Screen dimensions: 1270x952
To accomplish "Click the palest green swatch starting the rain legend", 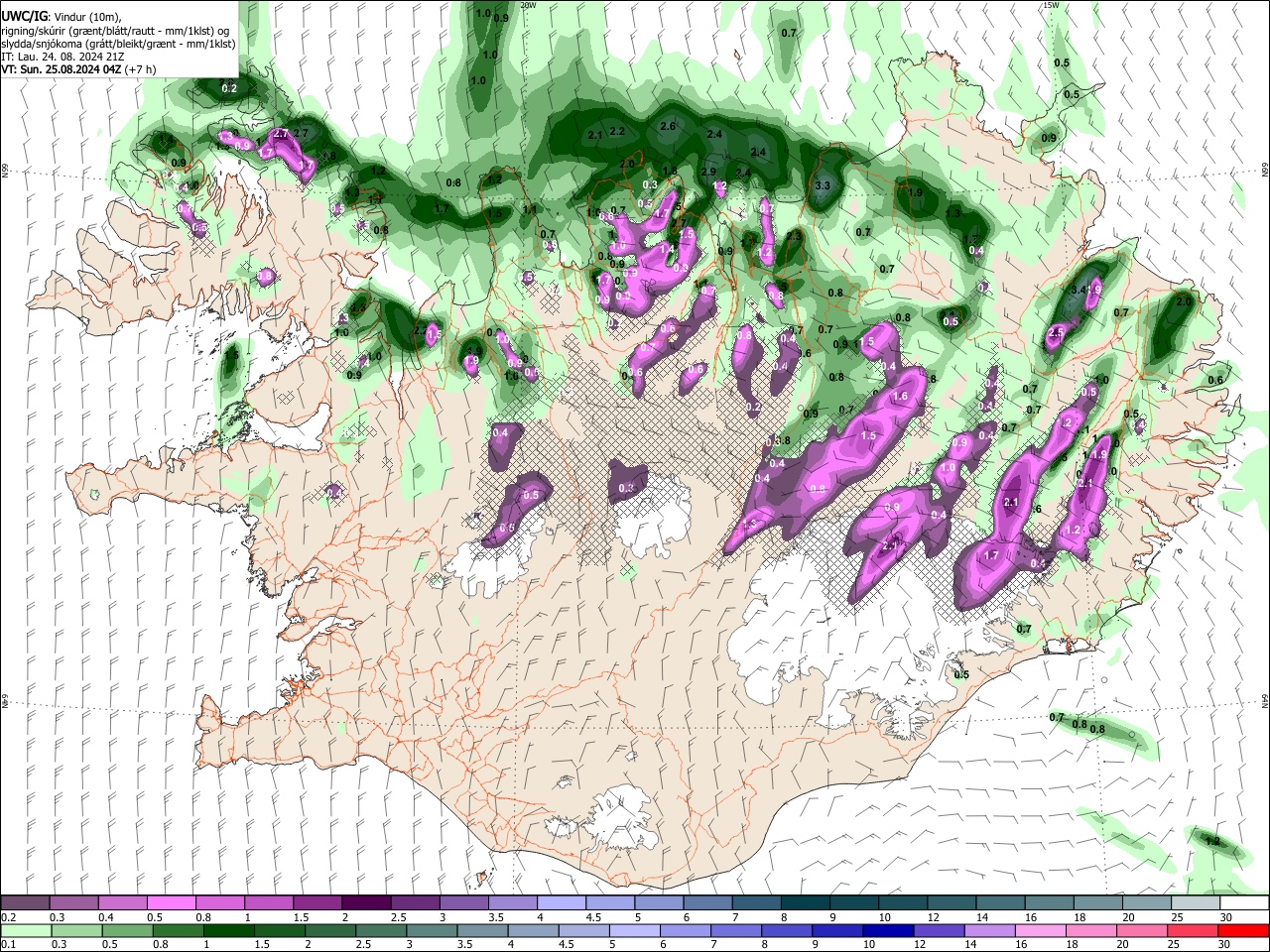I will click(x=25, y=930).
